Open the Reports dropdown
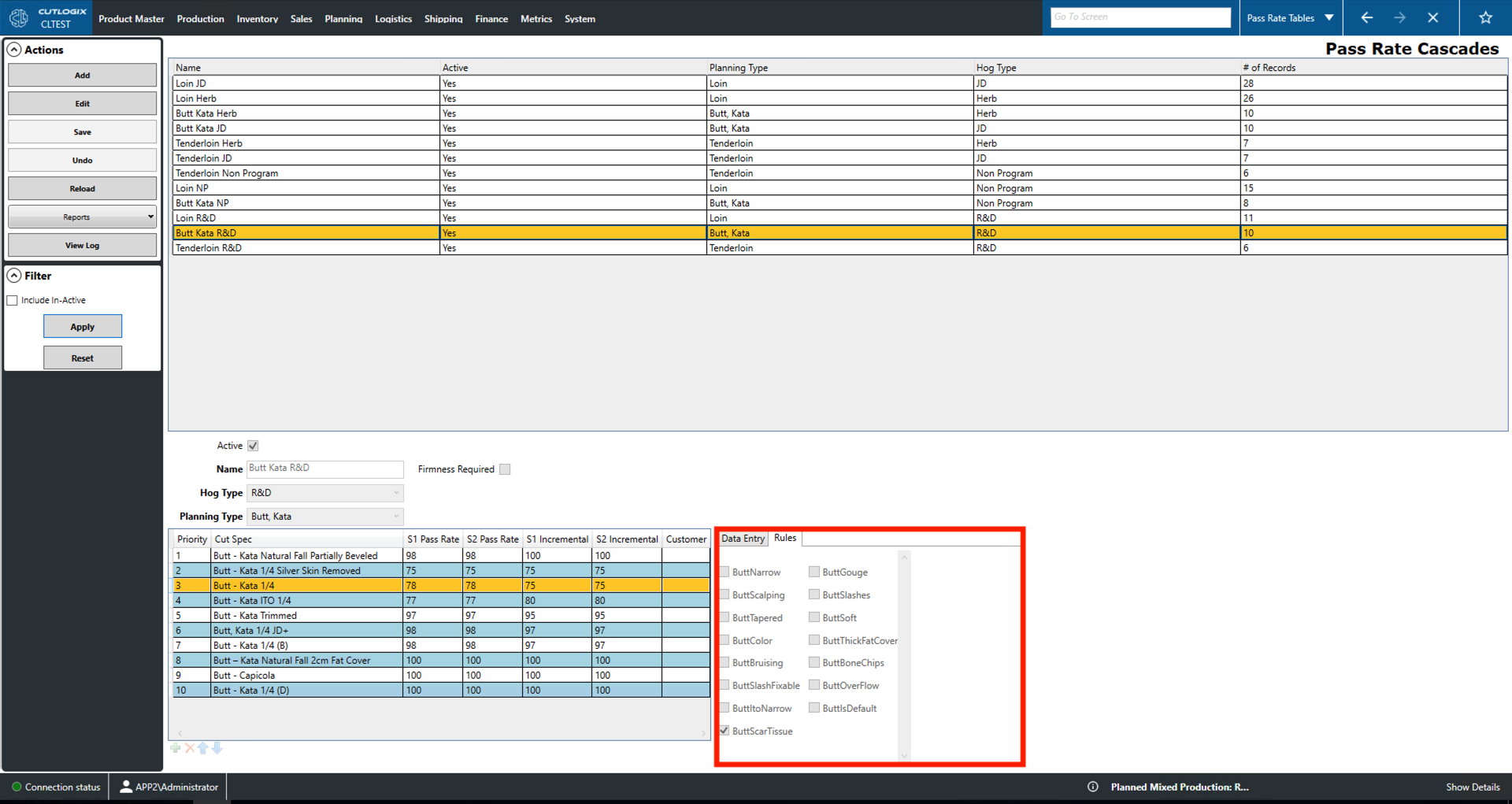1512x804 pixels. pyautogui.click(x=82, y=217)
